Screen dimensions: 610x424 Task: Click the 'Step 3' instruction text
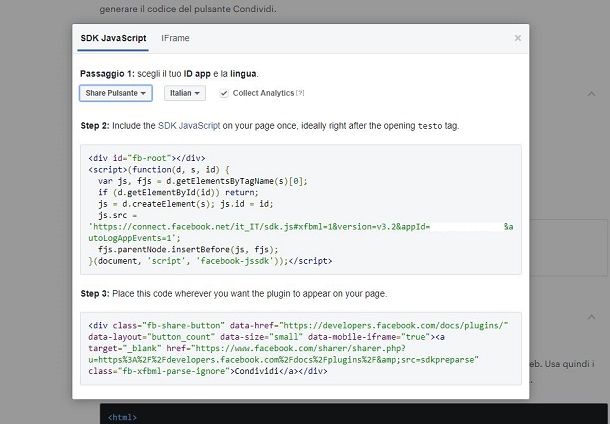234,294
